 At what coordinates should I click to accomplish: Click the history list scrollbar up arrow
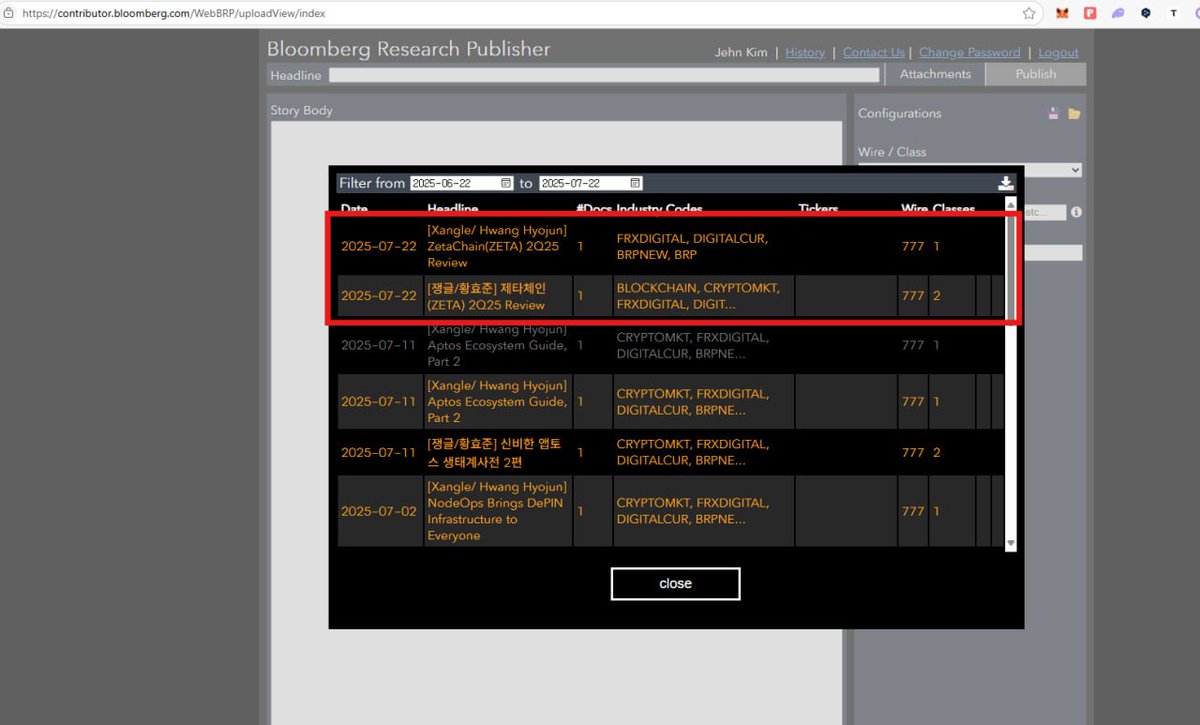[1010, 207]
